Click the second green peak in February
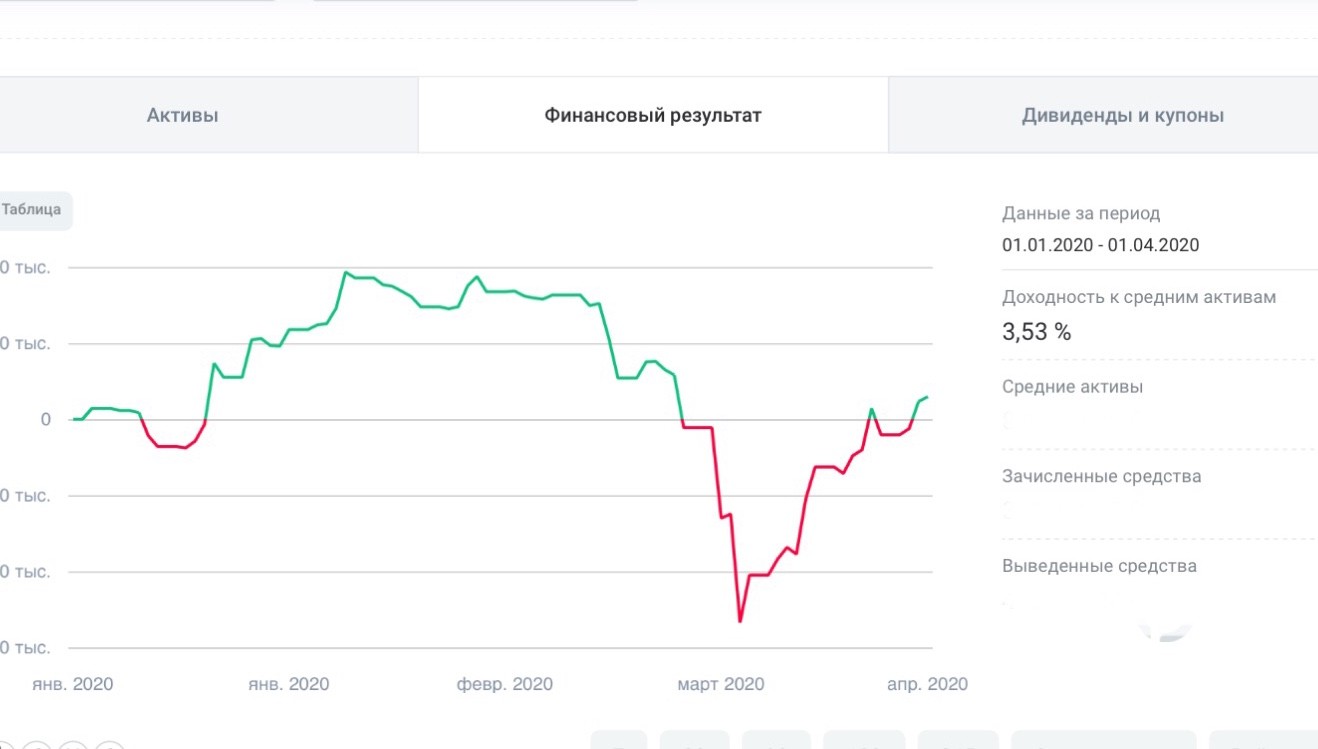This screenshot has width=1318, height=749. 477,277
